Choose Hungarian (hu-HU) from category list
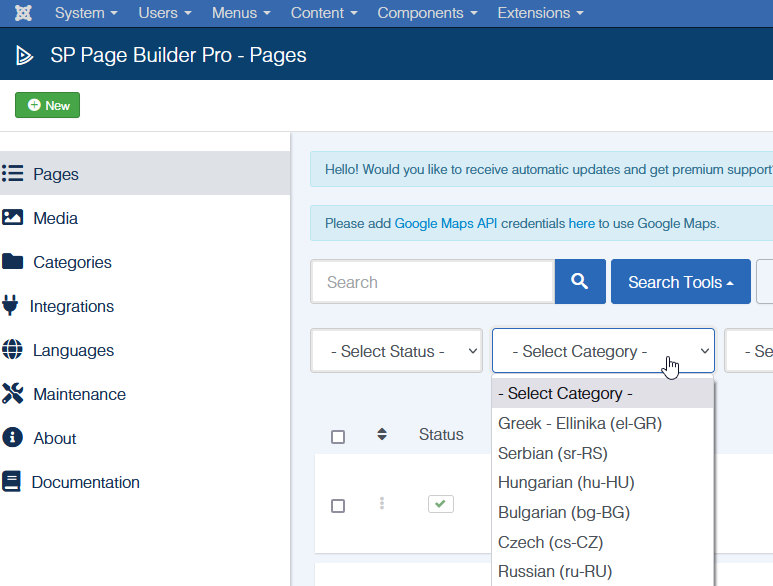Viewport: 773px width, 586px height. (x=566, y=482)
